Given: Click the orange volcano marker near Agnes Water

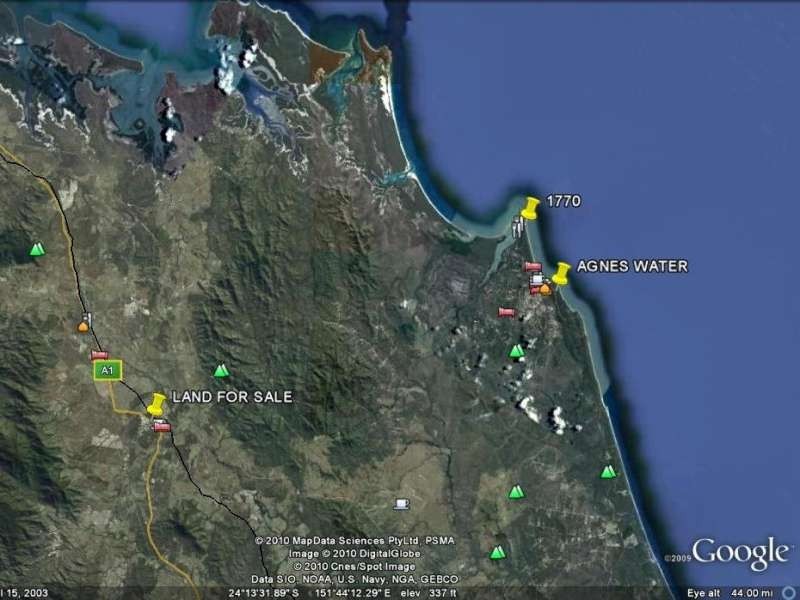Looking at the screenshot, I should (x=544, y=290).
